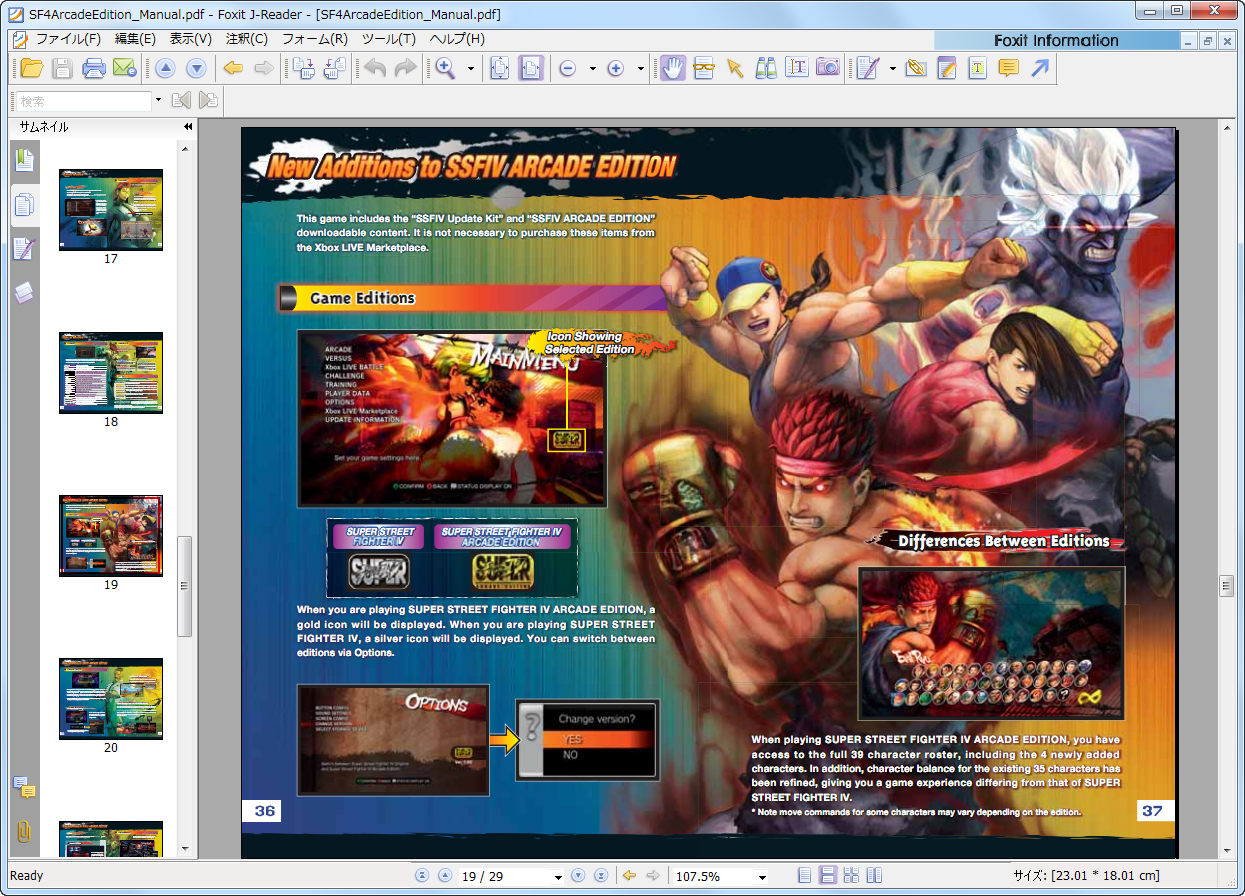Click the 検索 search input field
The height and width of the screenshot is (896, 1245).
click(x=83, y=101)
